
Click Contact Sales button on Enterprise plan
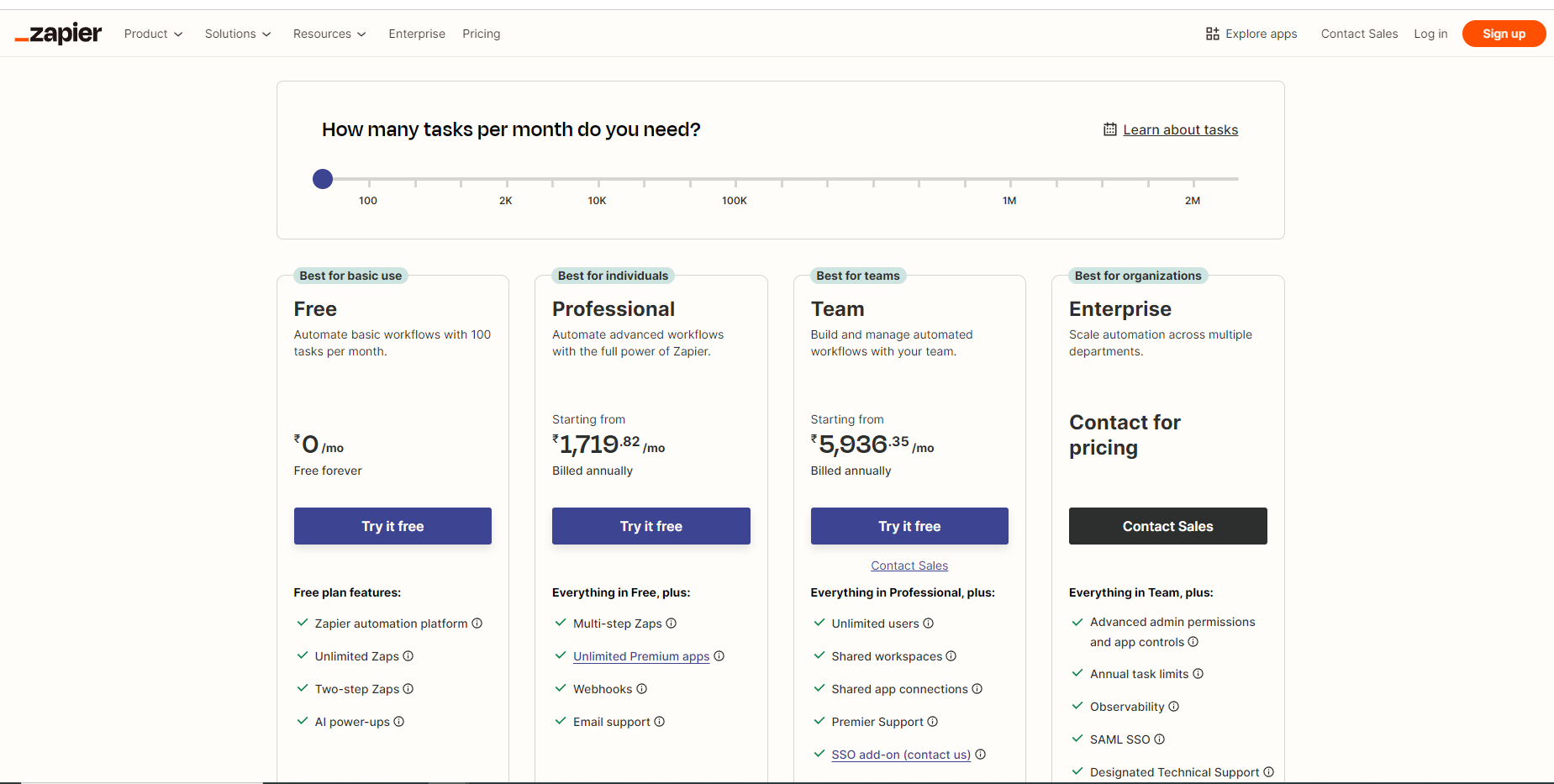(1168, 526)
